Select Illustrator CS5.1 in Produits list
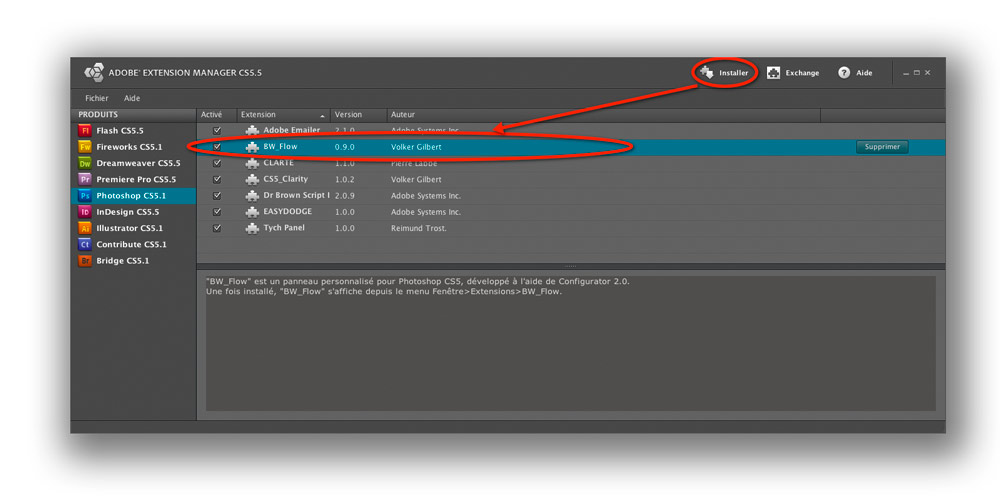The width and height of the screenshot is (1000, 497). tap(133, 228)
